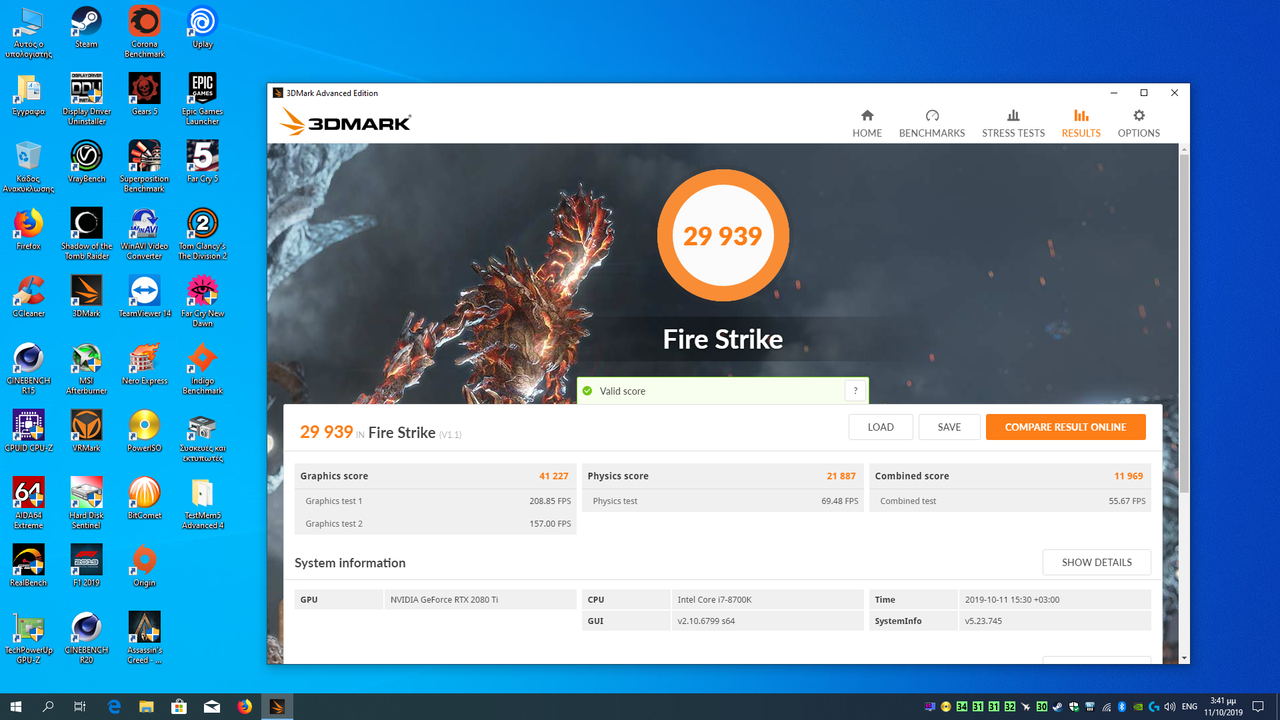Open RealBench desktop icon
This screenshot has width=1280, height=720.
(28, 565)
